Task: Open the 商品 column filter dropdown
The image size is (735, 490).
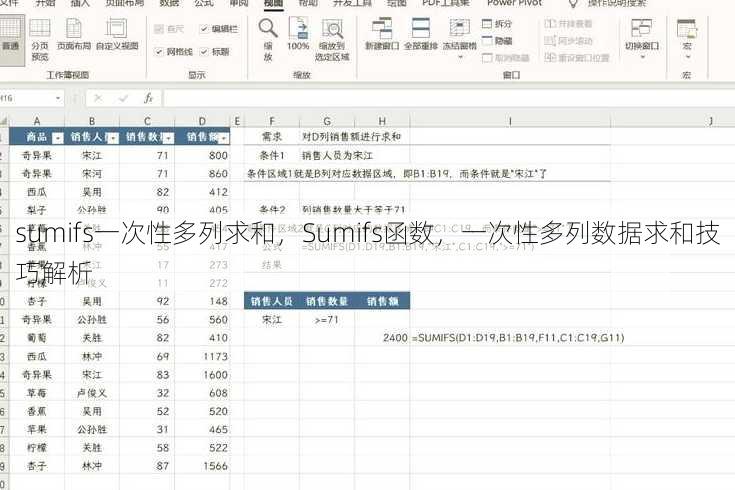Action: pos(58,138)
